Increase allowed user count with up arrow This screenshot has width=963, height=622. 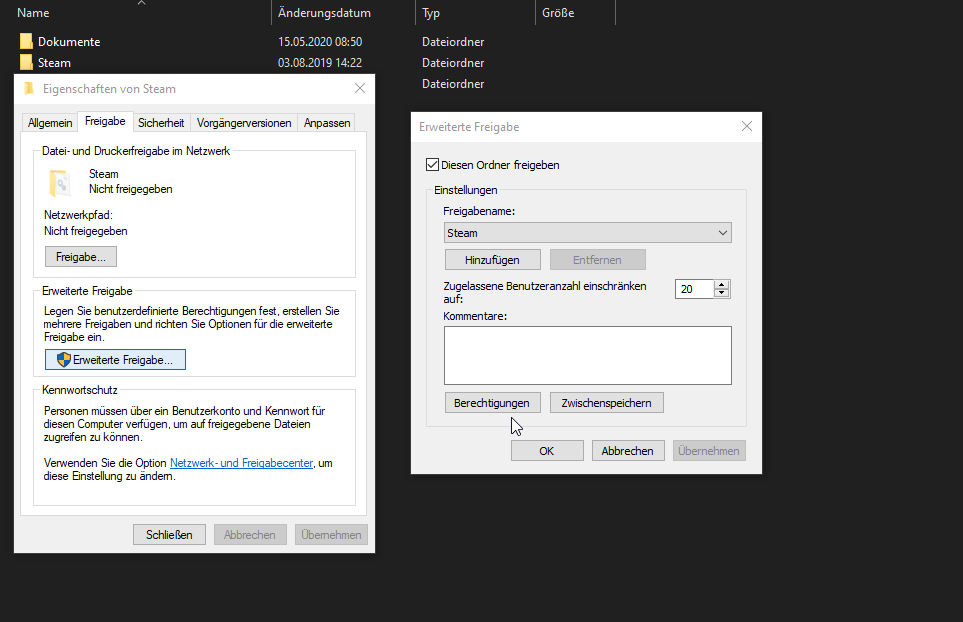coord(722,284)
